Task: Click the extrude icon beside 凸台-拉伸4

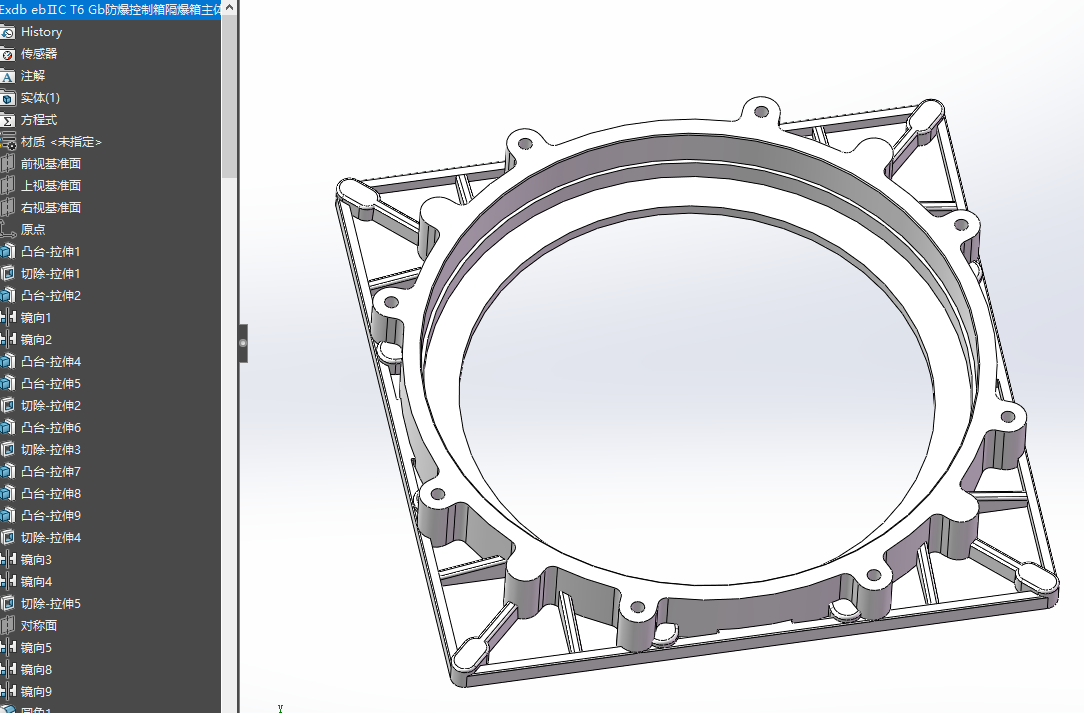Action: pos(8,362)
